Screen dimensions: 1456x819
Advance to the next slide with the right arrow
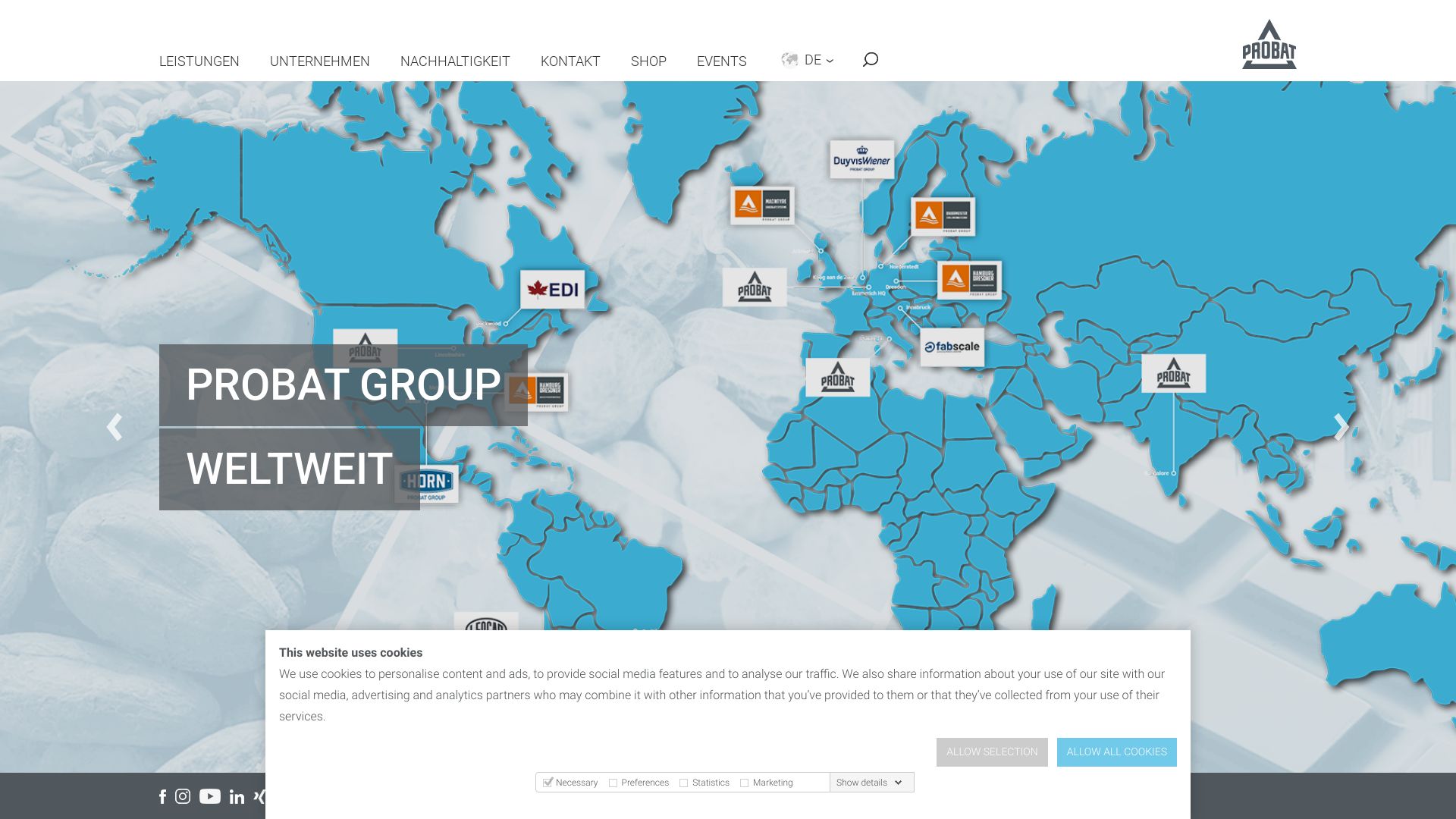coord(1341,427)
